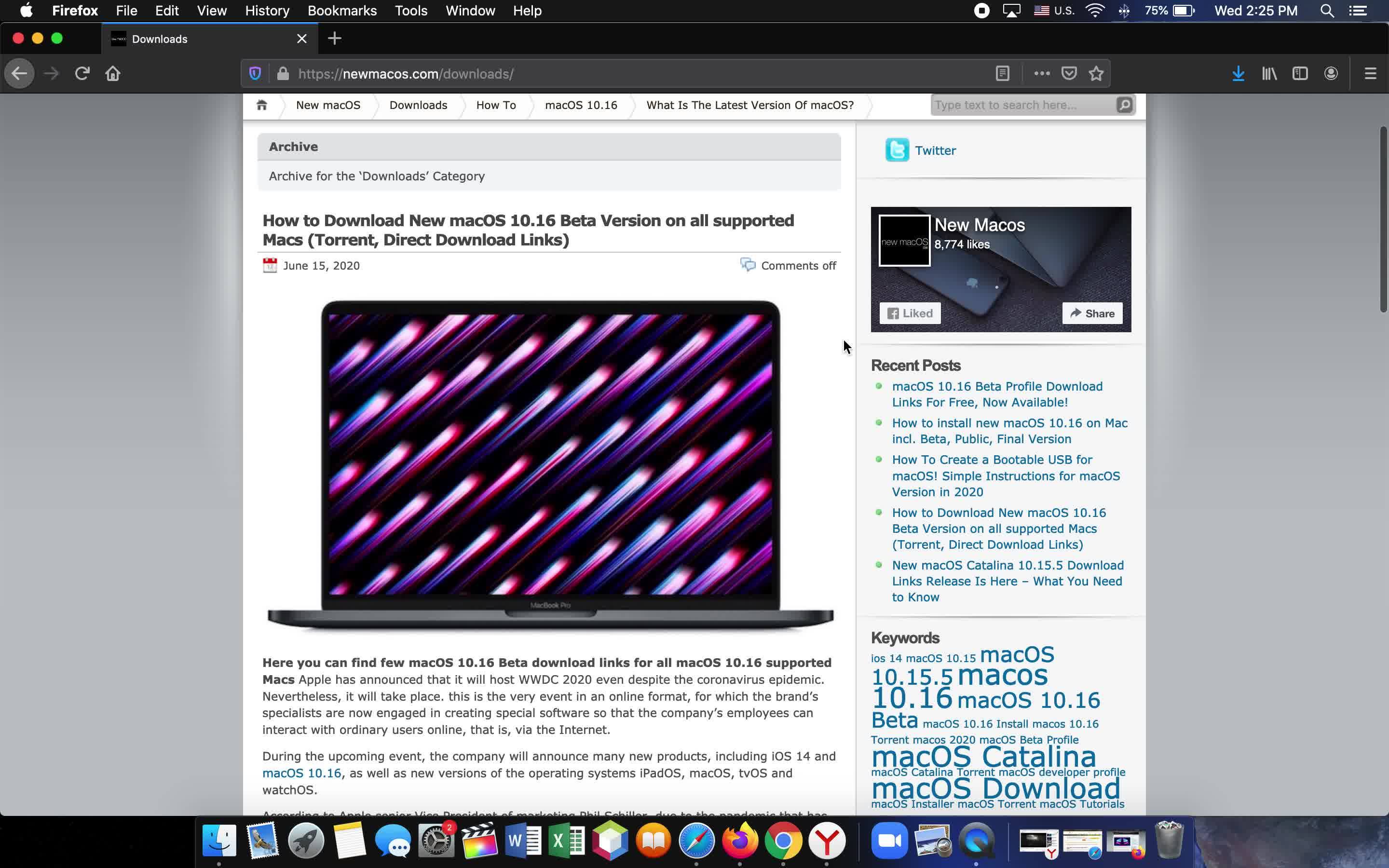The width and height of the screenshot is (1389, 868).
Task: Open the Notification Center list icon
Action: [1358, 11]
